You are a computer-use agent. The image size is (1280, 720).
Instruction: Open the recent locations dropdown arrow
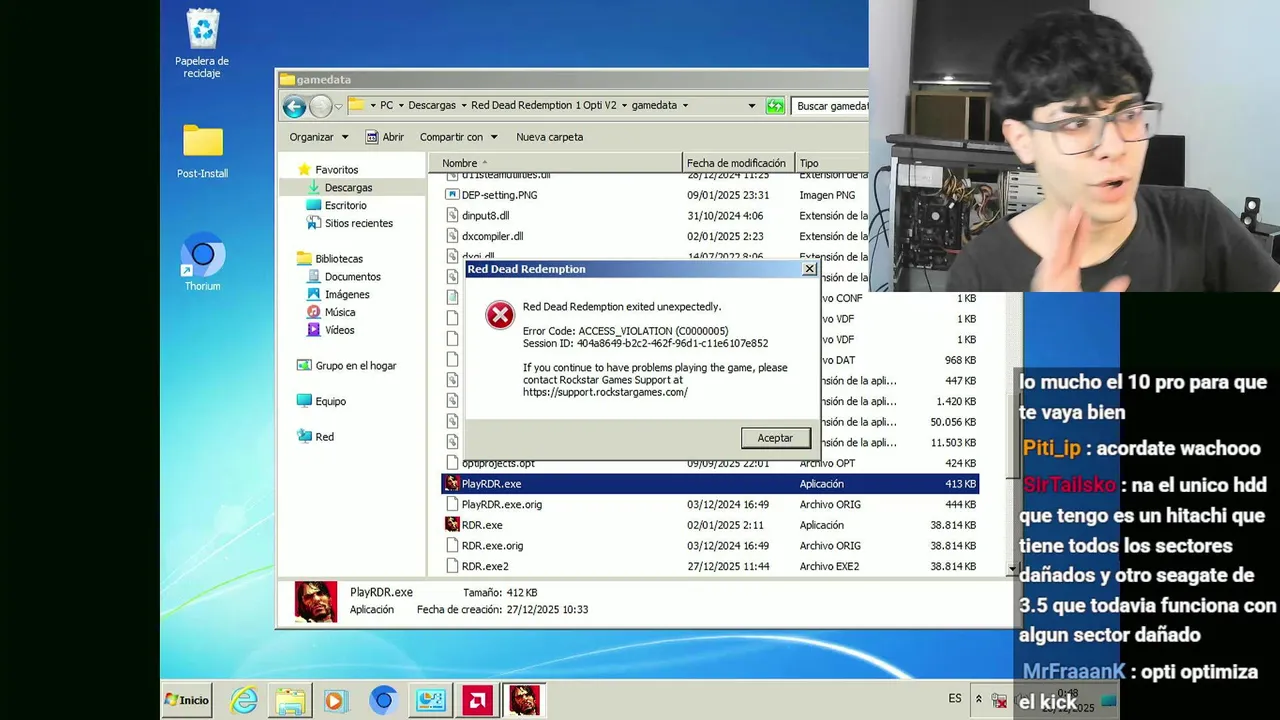pyautogui.click(x=339, y=106)
